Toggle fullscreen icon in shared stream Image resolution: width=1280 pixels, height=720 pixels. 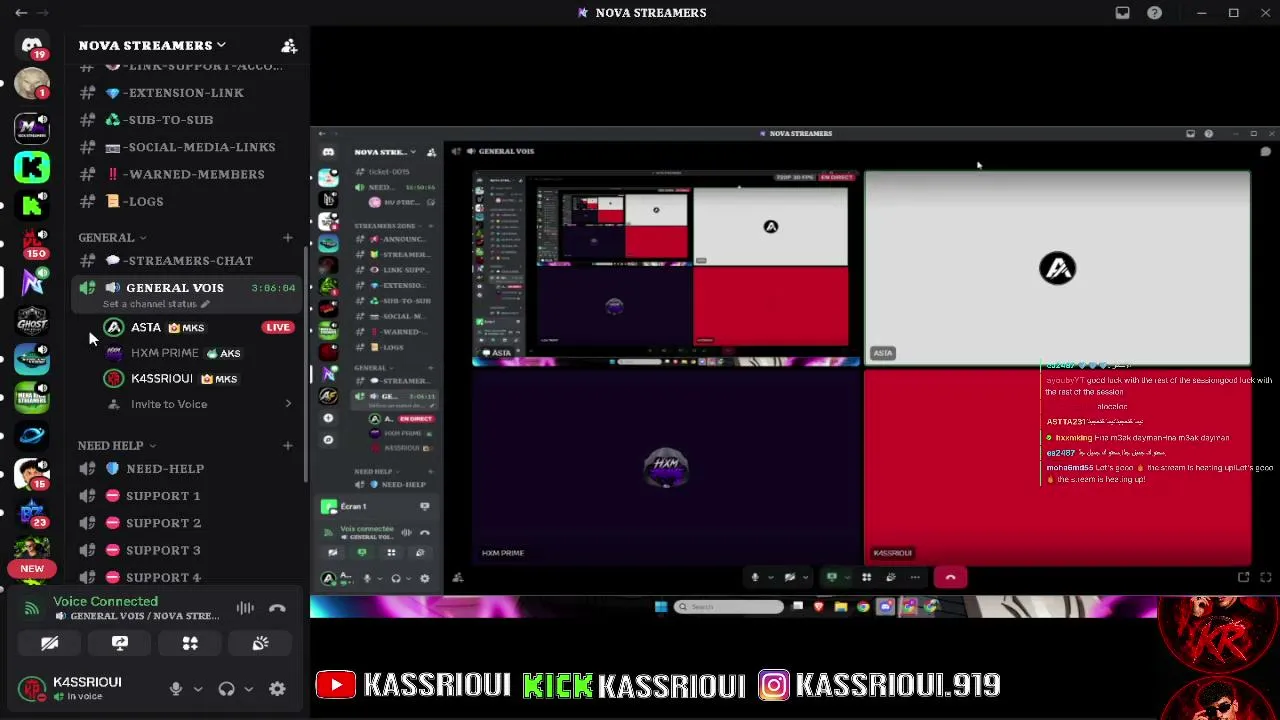click(x=1265, y=577)
